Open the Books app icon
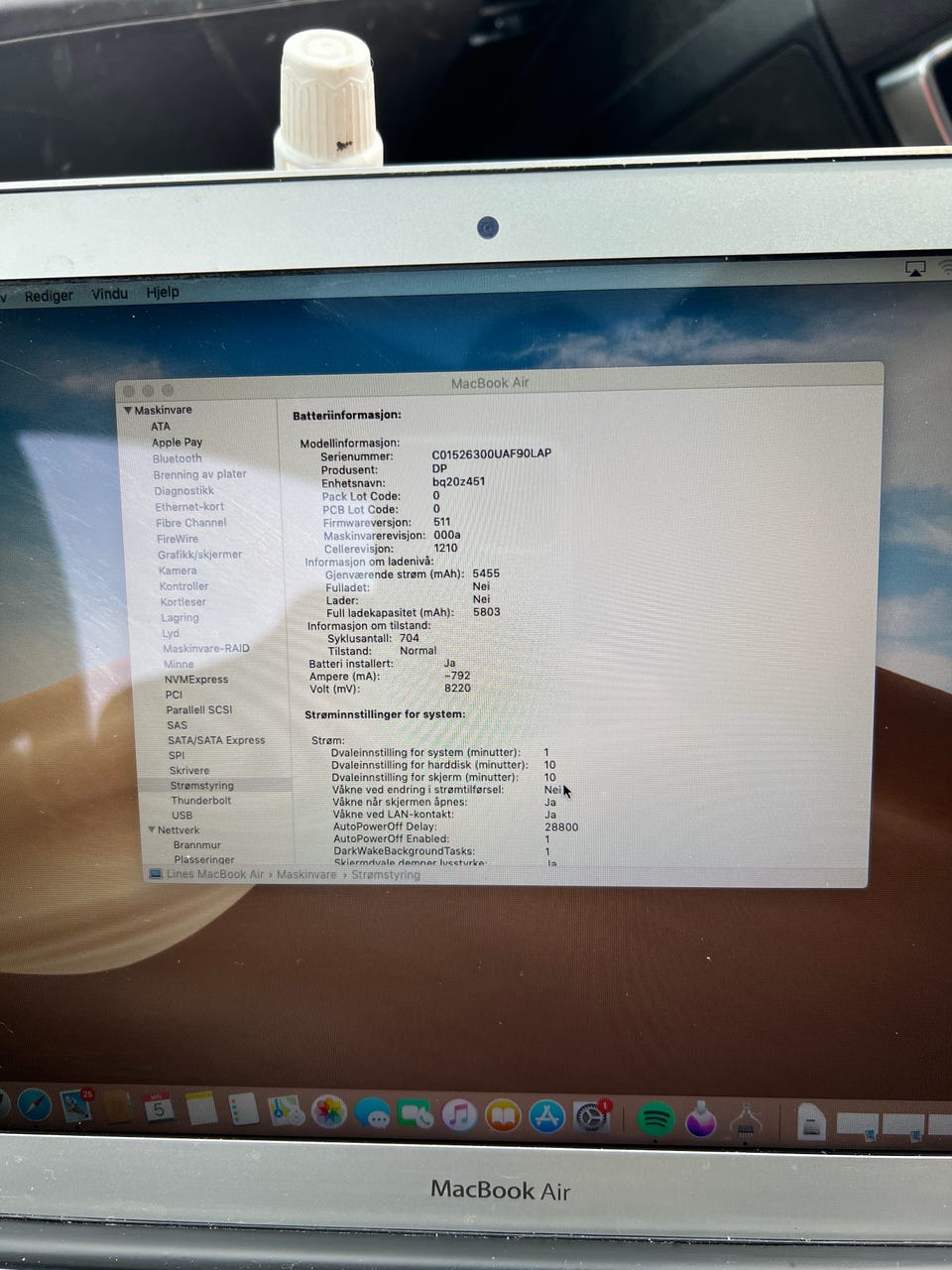The image size is (952, 1270). [x=503, y=1116]
